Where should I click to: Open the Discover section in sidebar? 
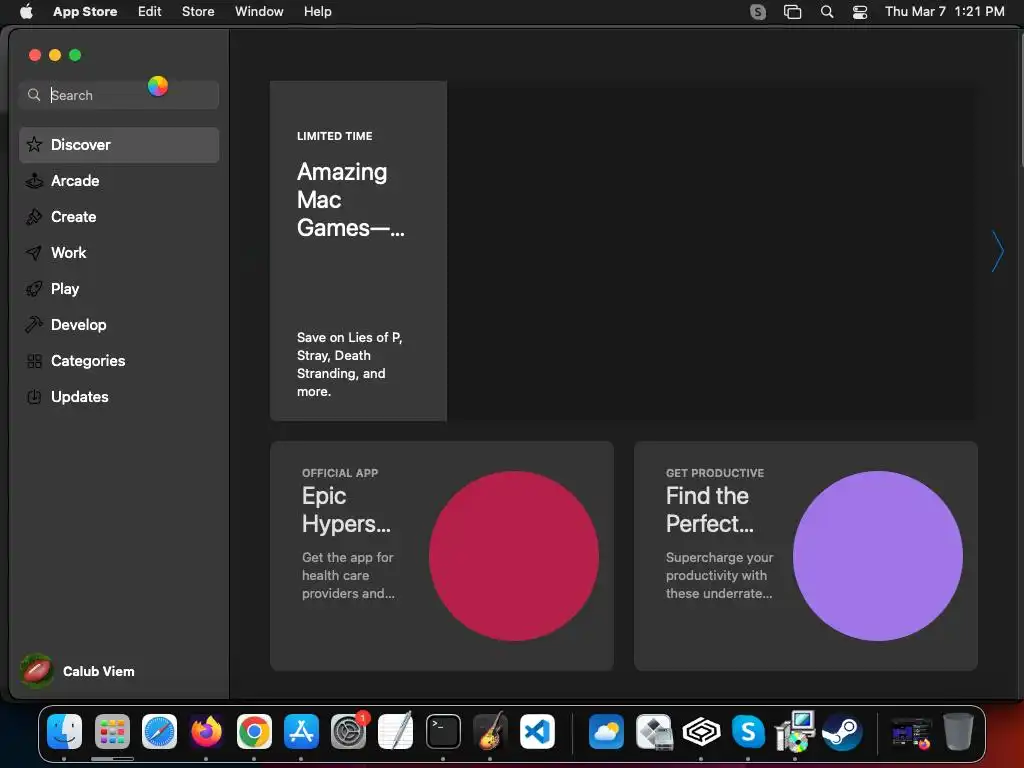[x=119, y=145]
